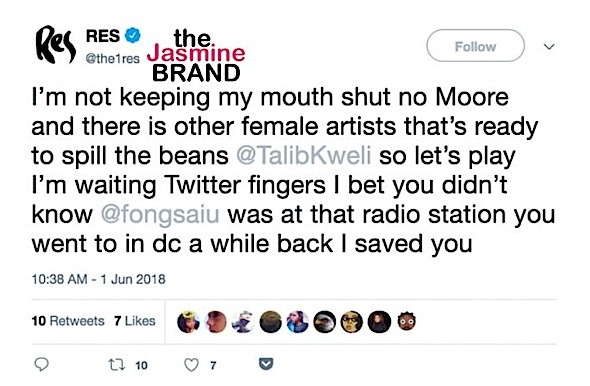The height and width of the screenshot is (386, 590).
Task: Click the blue verified badge
Action: tap(132, 35)
